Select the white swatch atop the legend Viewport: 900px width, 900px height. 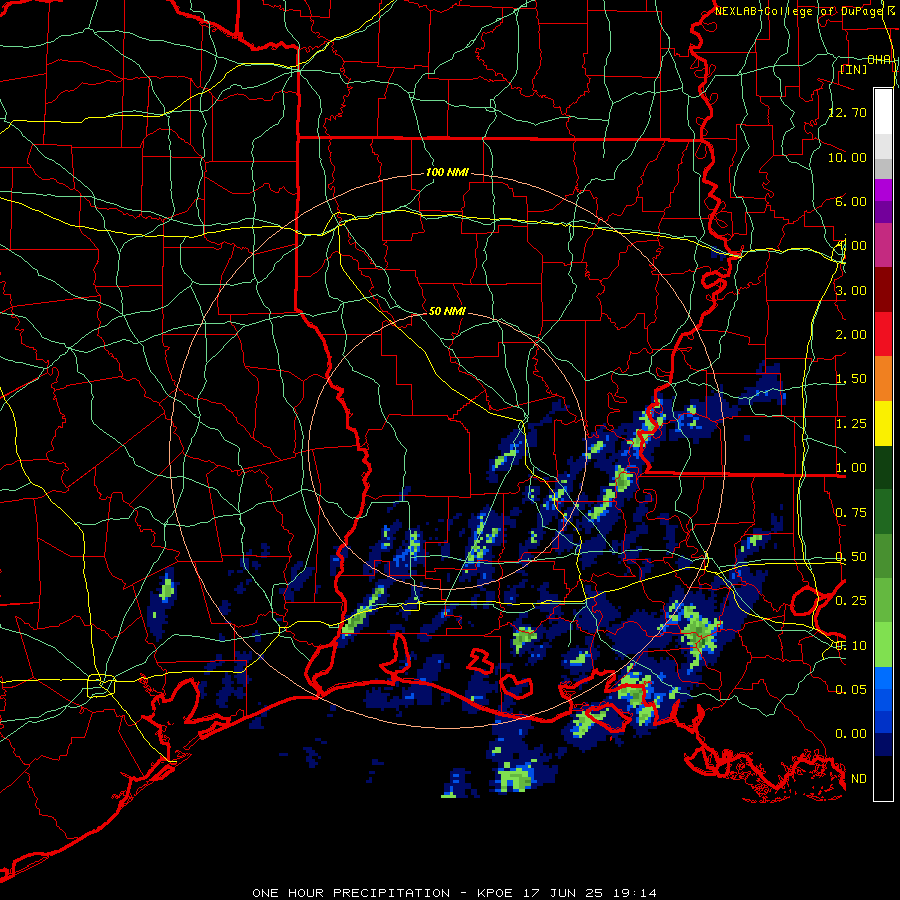(883, 111)
